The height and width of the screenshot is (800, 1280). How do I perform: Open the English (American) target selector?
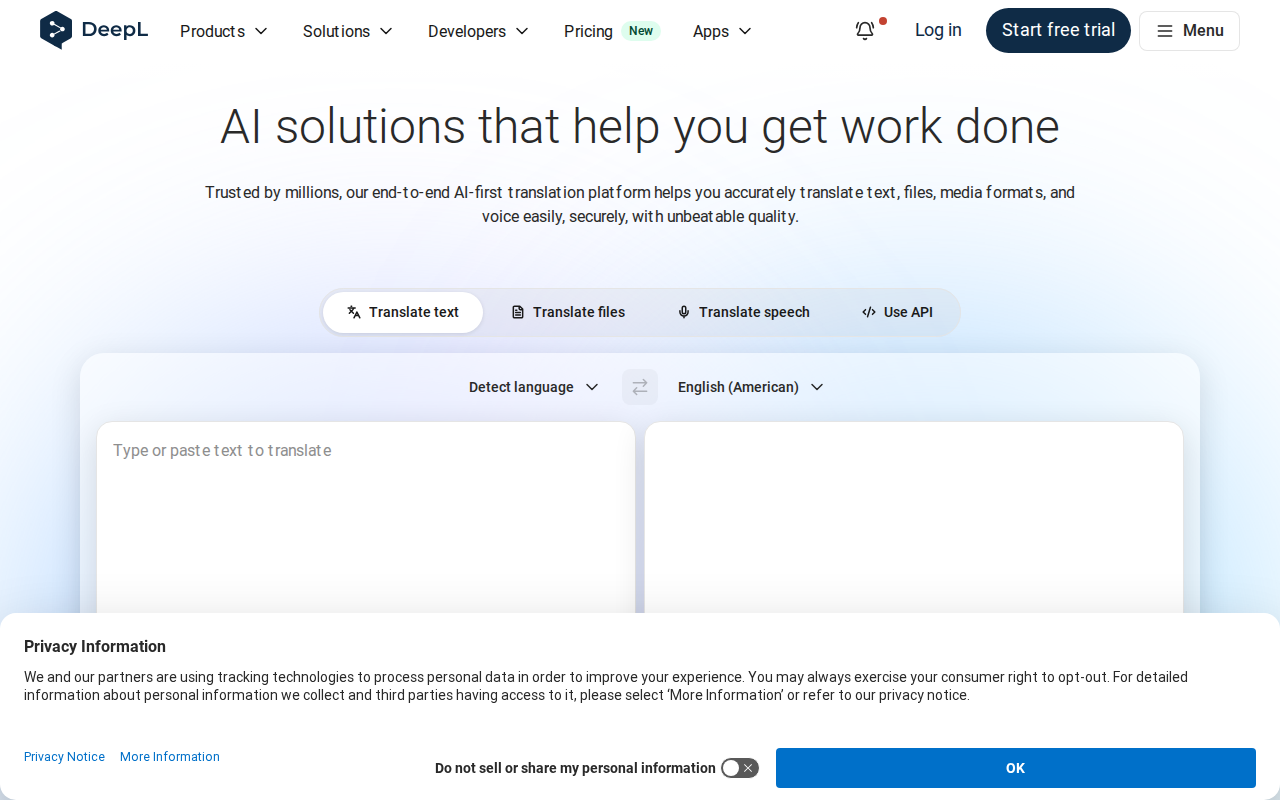[x=750, y=387]
